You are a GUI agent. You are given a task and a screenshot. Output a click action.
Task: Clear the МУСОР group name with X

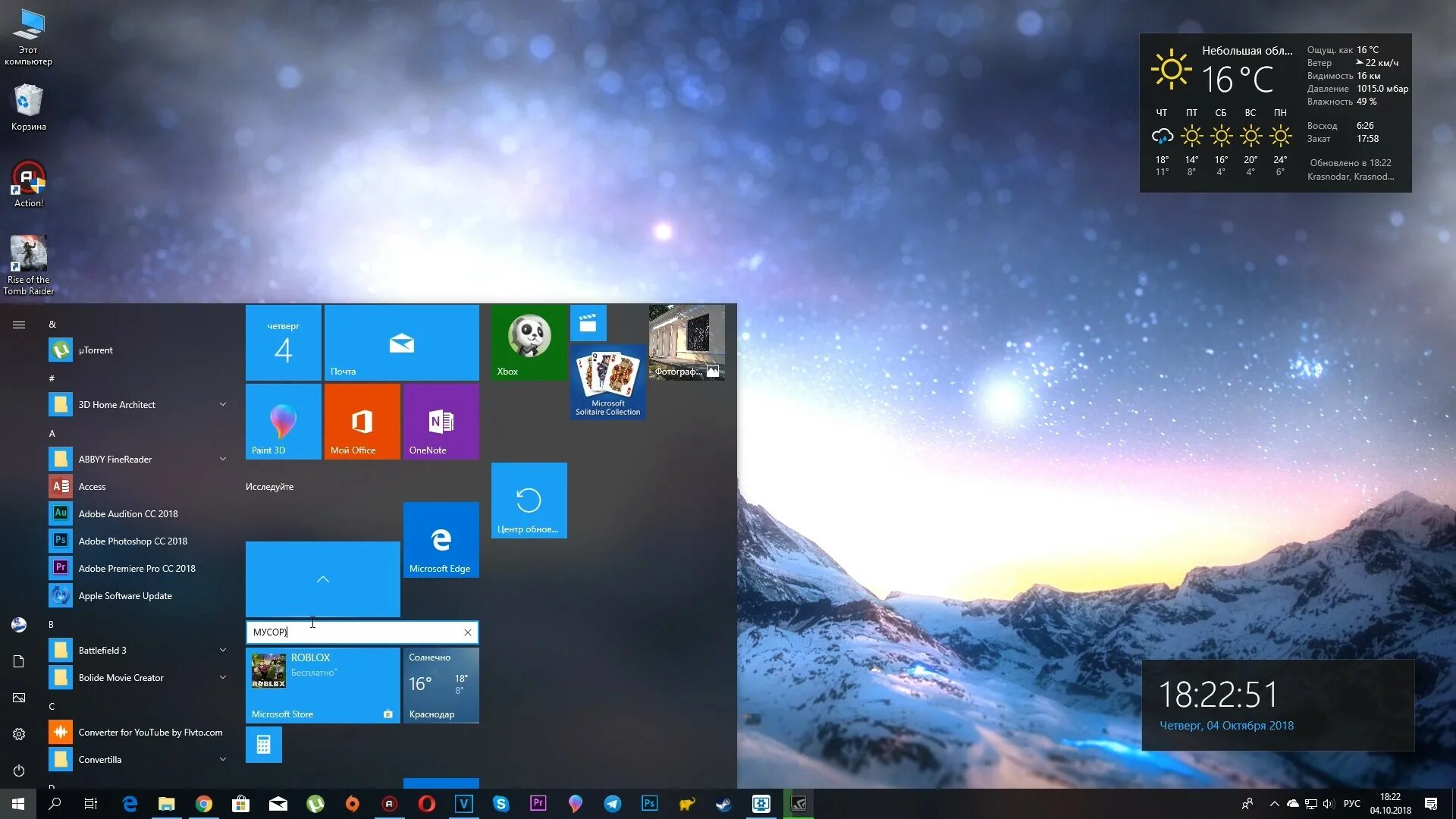tap(468, 632)
